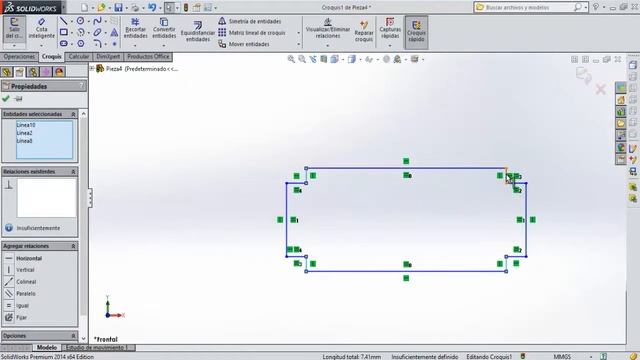Image resolution: width=640 pixels, height=360 pixels.
Task: Click red X cancel sketch corner icon
Action: point(600,89)
